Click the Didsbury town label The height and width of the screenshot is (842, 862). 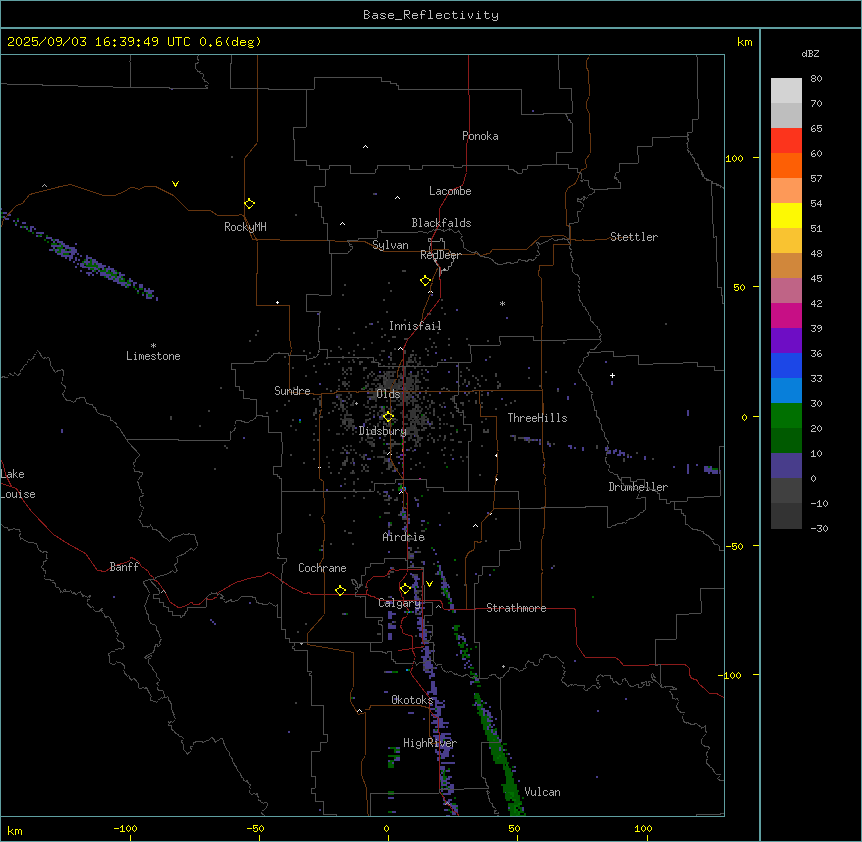click(383, 431)
